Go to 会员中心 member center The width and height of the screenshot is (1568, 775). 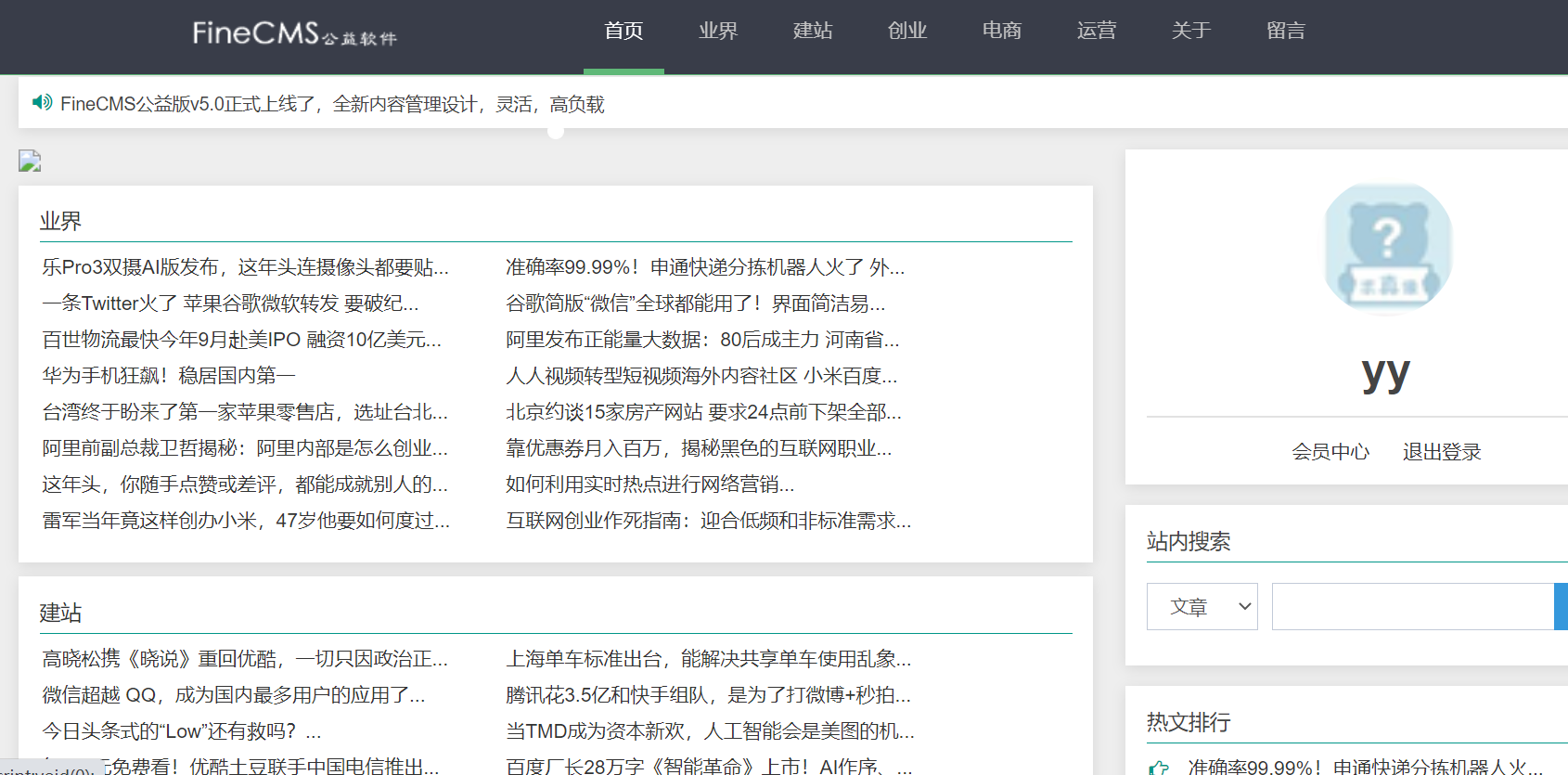point(1330,452)
